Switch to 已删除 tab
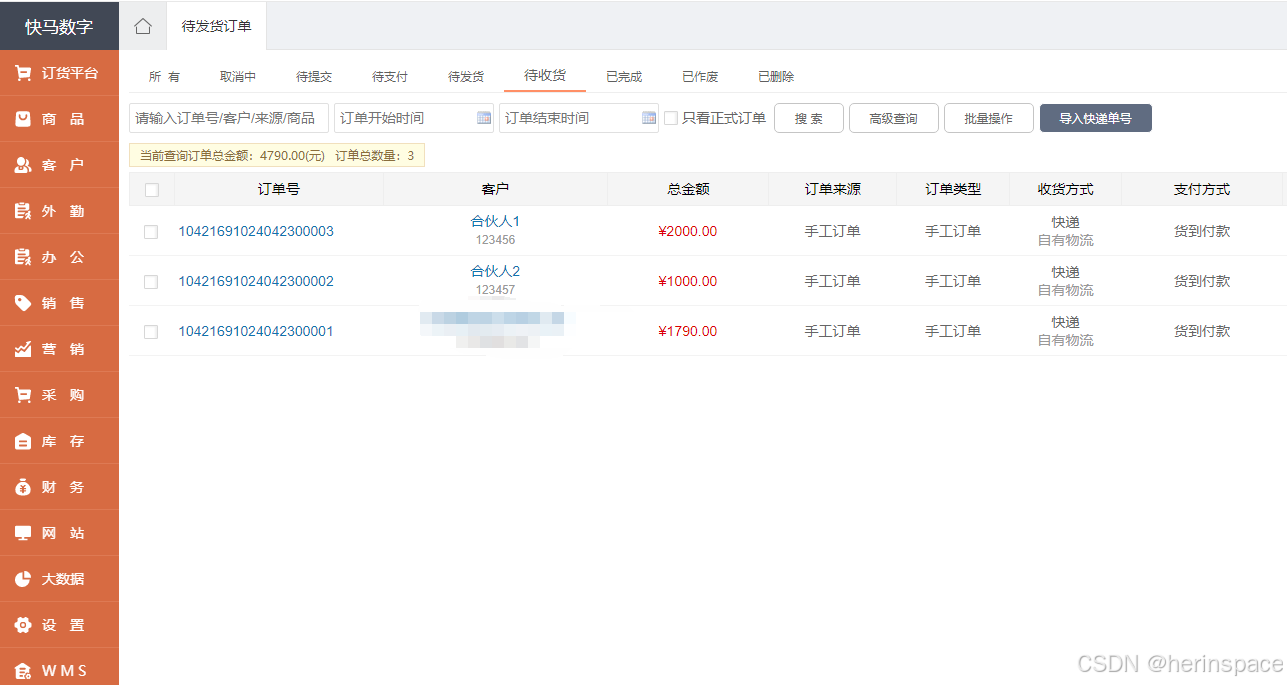 776,77
